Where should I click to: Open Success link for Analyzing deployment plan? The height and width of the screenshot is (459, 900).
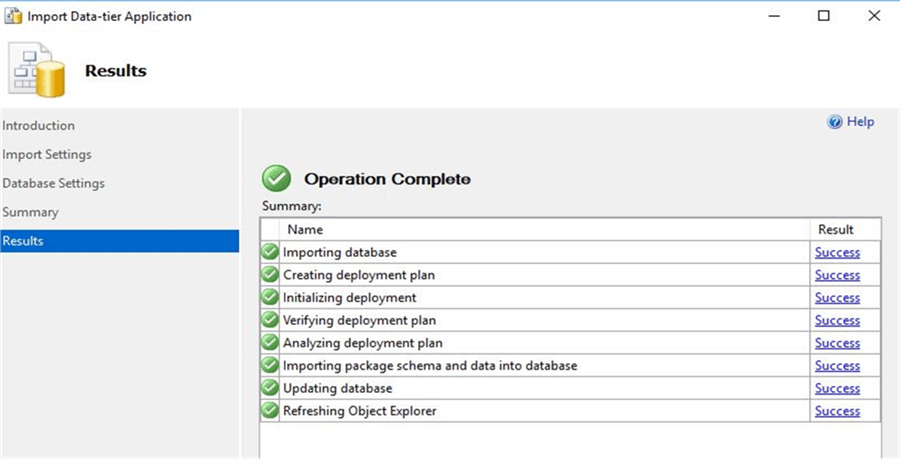coord(837,343)
